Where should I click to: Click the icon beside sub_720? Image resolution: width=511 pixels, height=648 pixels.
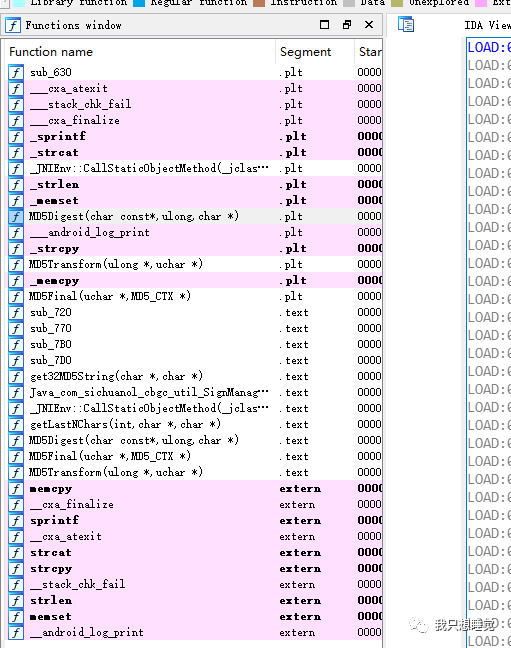click(16, 312)
